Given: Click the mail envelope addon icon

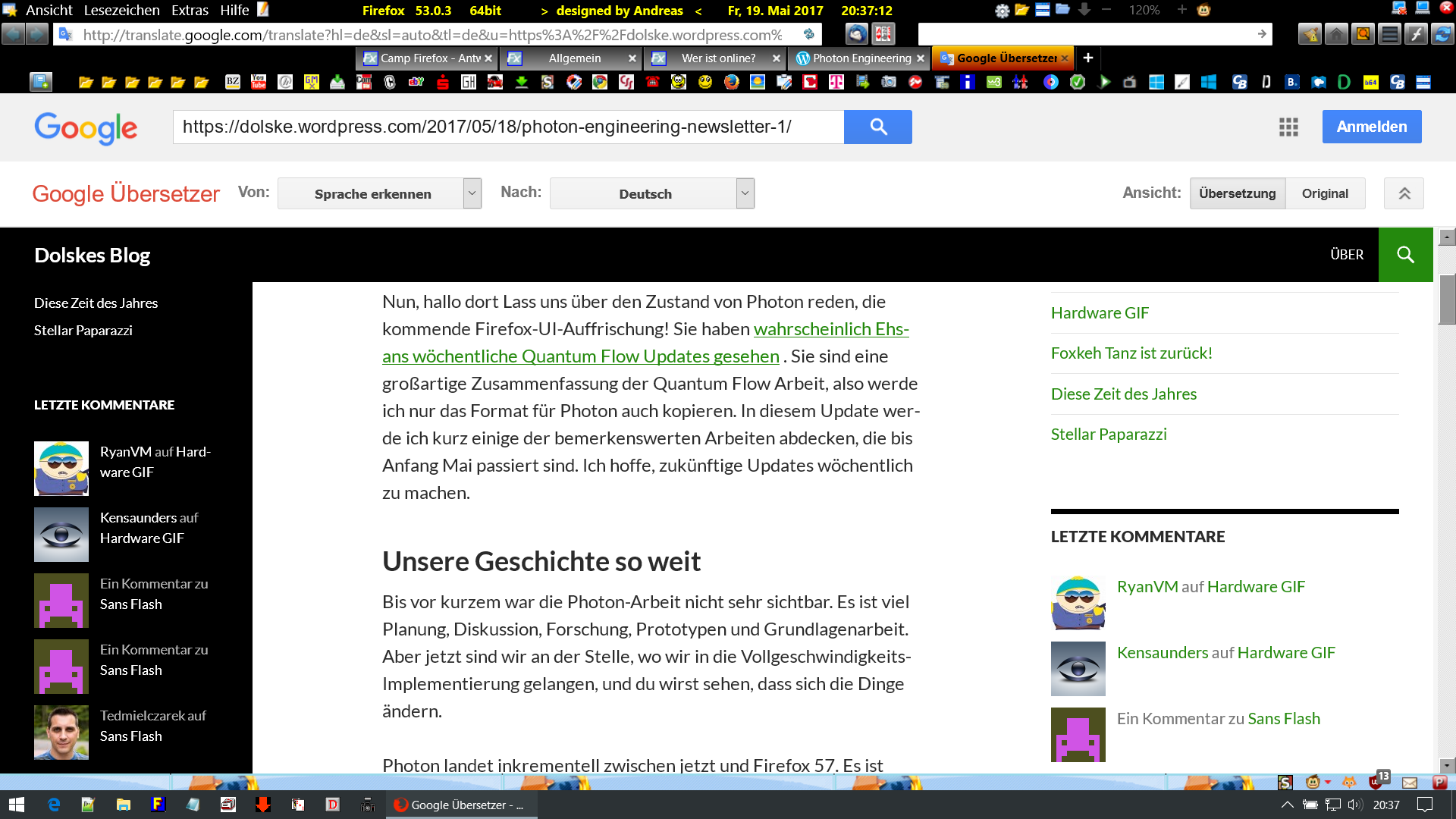Looking at the screenshot, I should (1409, 782).
